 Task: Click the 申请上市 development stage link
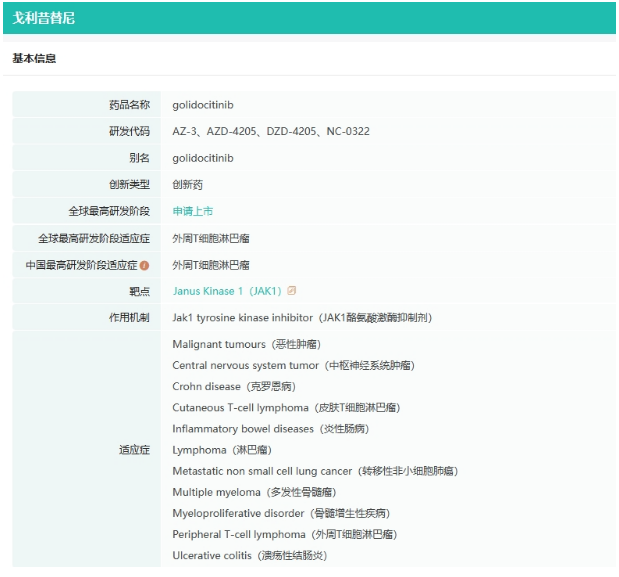pos(193,211)
